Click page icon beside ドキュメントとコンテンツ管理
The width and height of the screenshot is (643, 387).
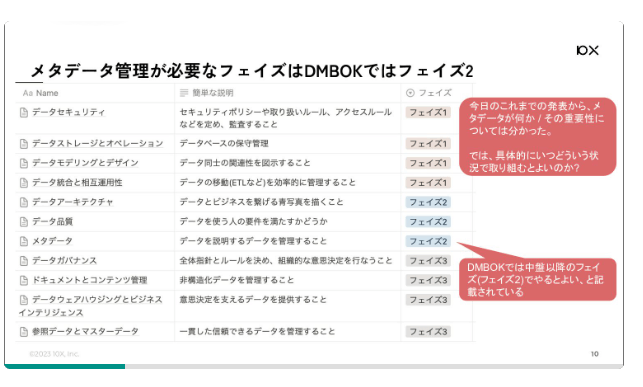pos(24,280)
